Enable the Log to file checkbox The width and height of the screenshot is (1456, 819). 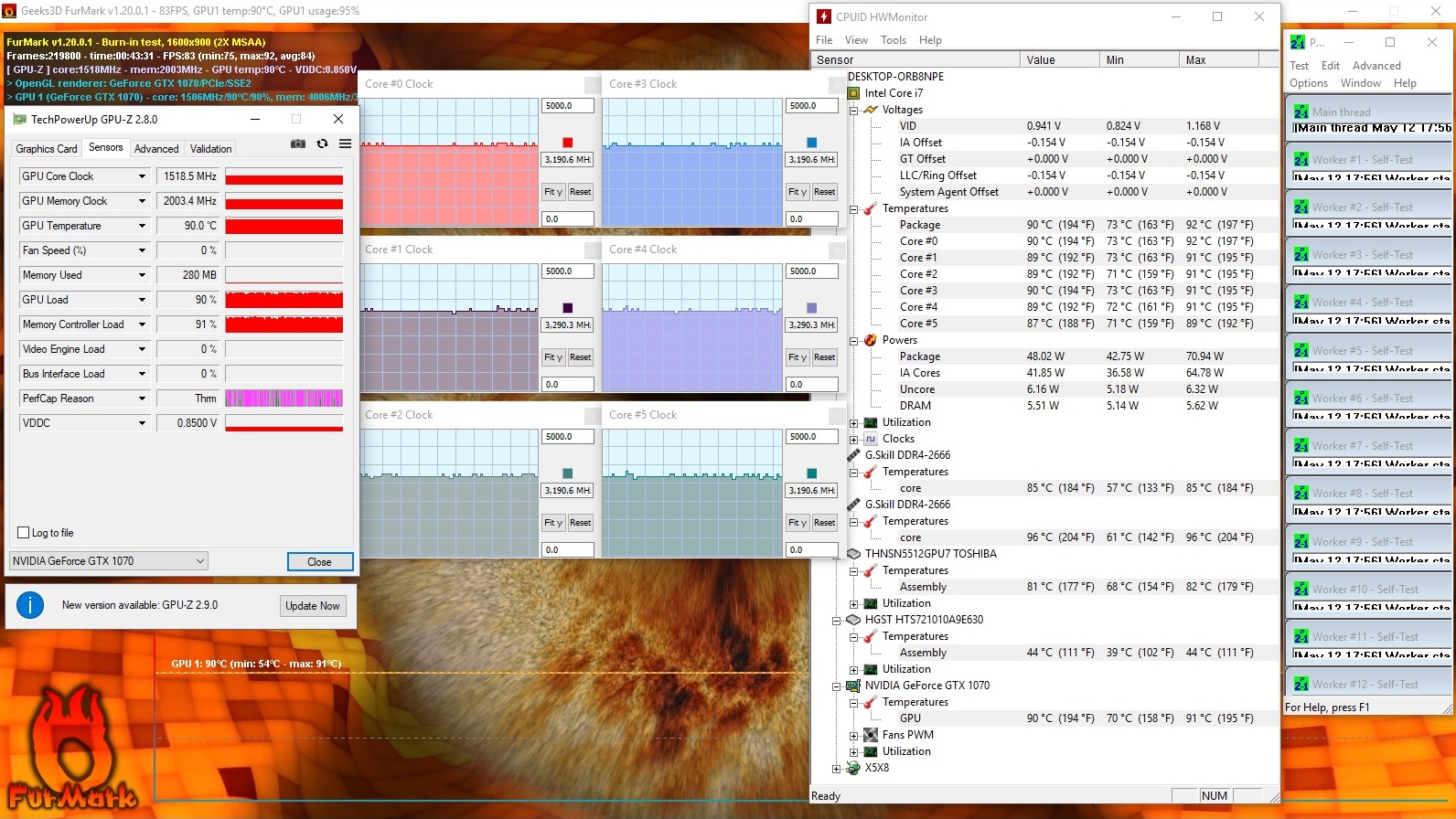(x=24, y=533)
